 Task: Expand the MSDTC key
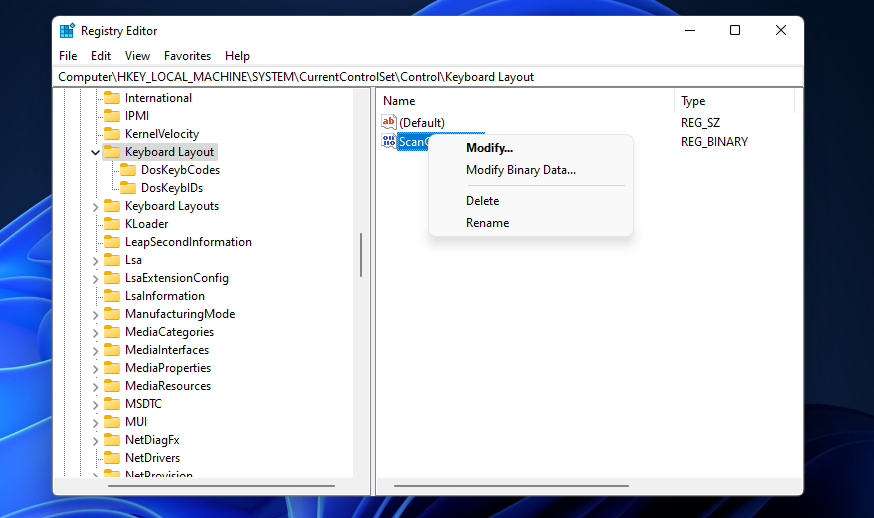[x=95, y=405]
